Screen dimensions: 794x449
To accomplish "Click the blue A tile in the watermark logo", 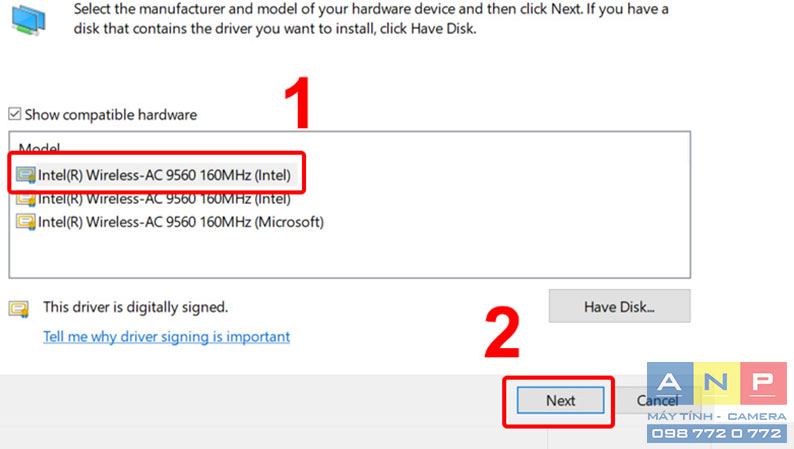I will click(x=670, y=383).
